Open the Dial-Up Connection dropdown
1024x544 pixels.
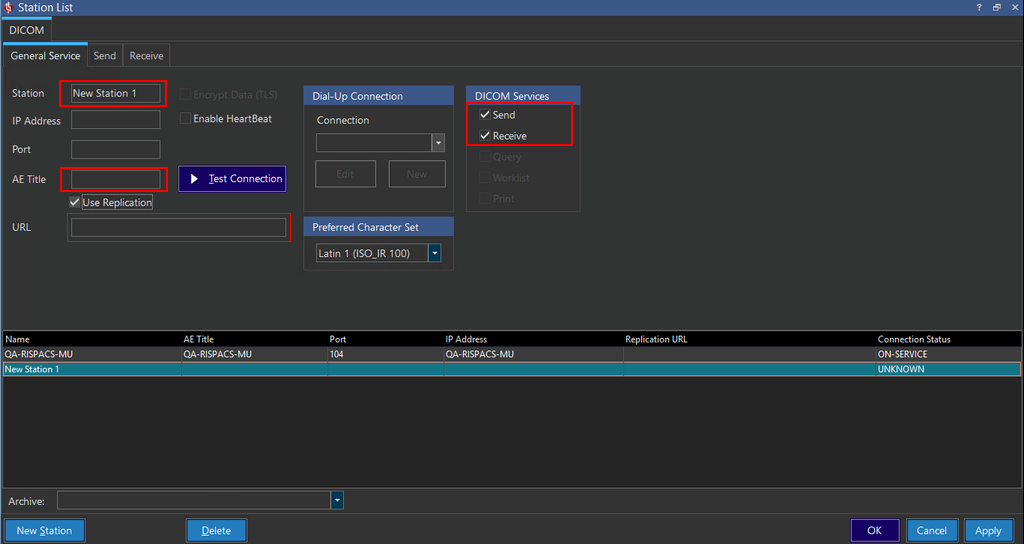coord(437,144)
